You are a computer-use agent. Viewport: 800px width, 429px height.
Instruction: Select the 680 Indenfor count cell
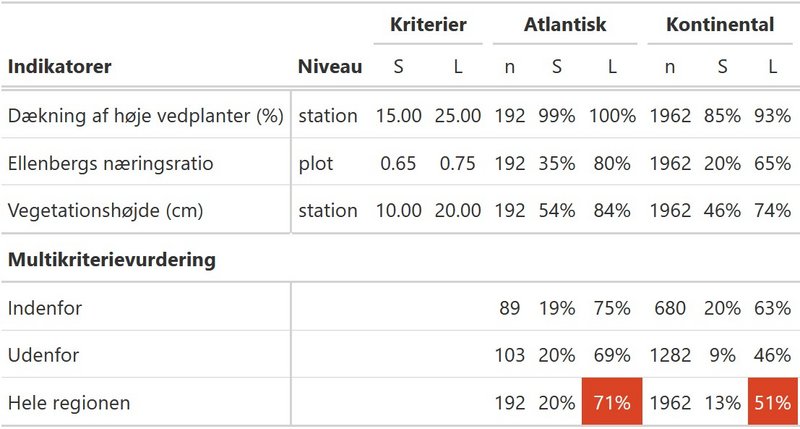point(669,308)
